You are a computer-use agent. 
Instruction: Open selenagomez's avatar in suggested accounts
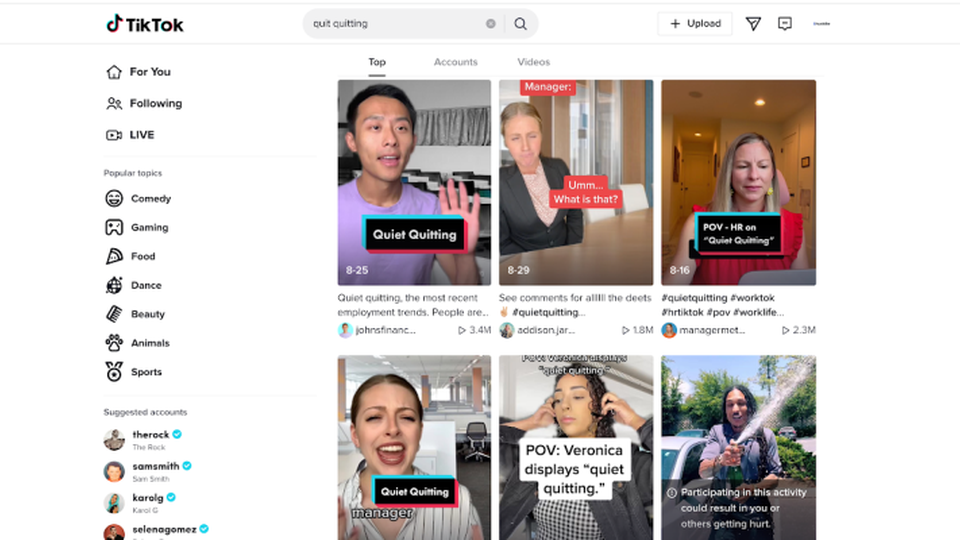(x=114, y=533)
